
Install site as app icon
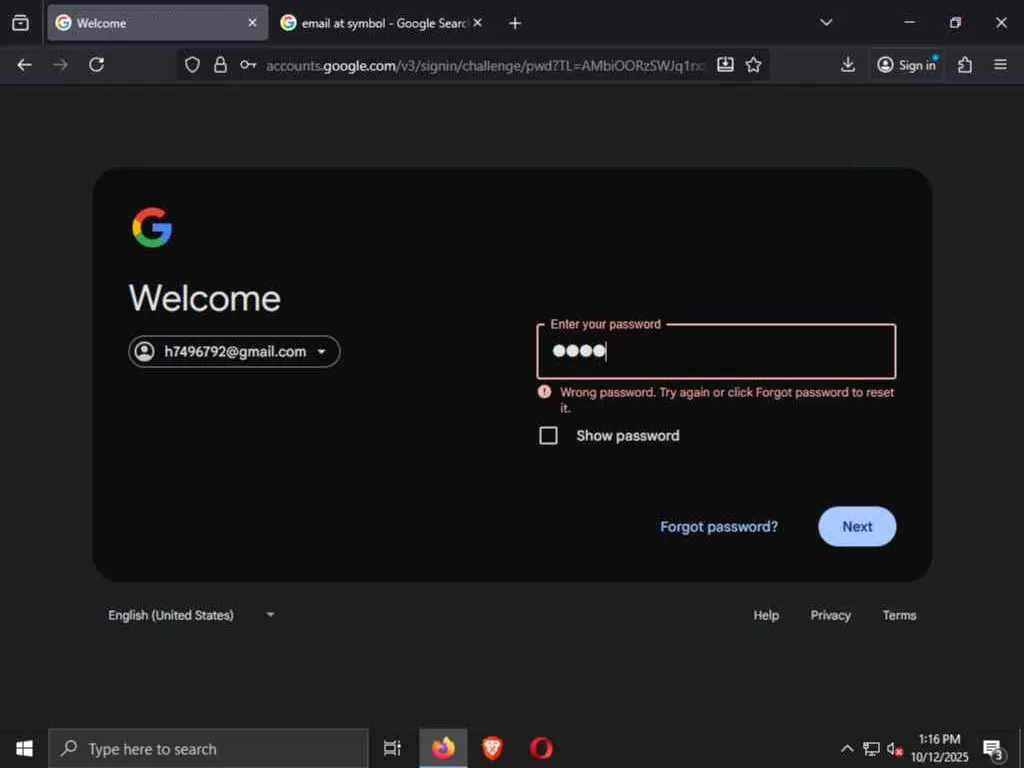725,65
